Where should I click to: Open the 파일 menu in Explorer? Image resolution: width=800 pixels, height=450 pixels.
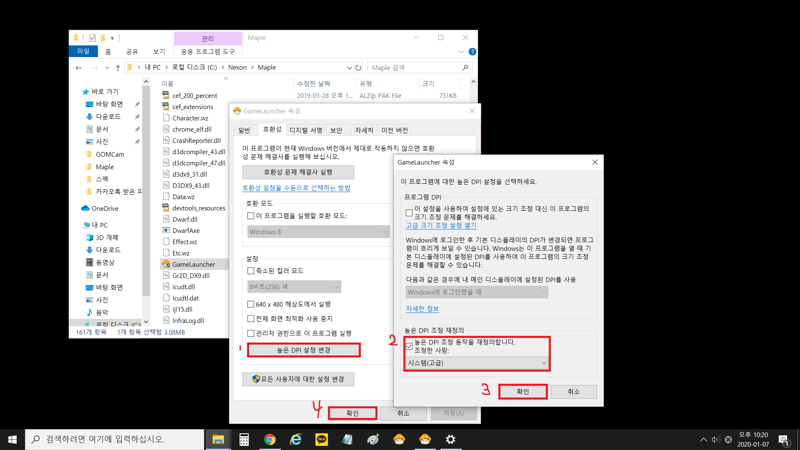click(83, 52)
